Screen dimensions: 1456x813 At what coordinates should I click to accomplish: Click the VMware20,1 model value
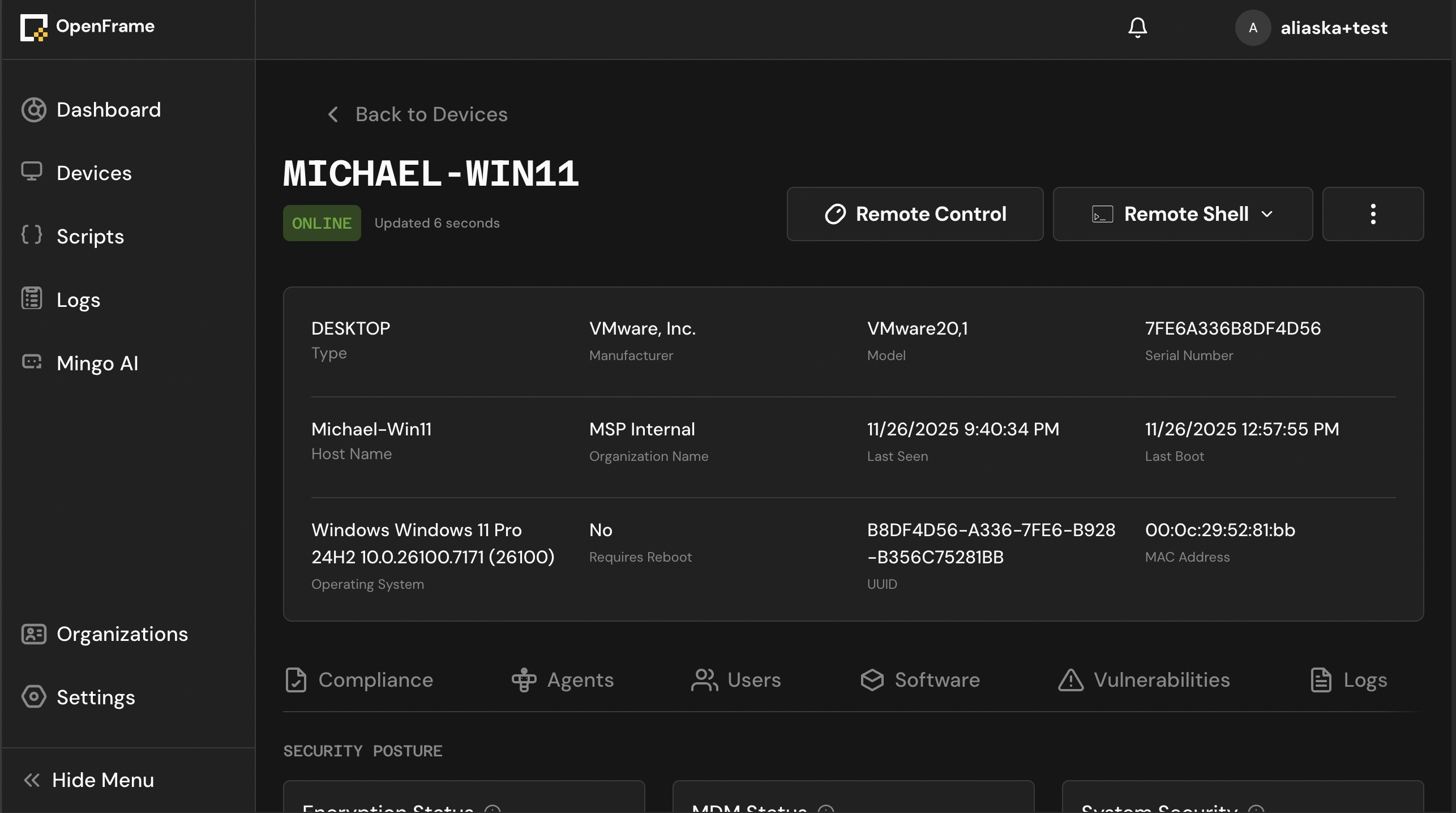[x=917, y=328]
